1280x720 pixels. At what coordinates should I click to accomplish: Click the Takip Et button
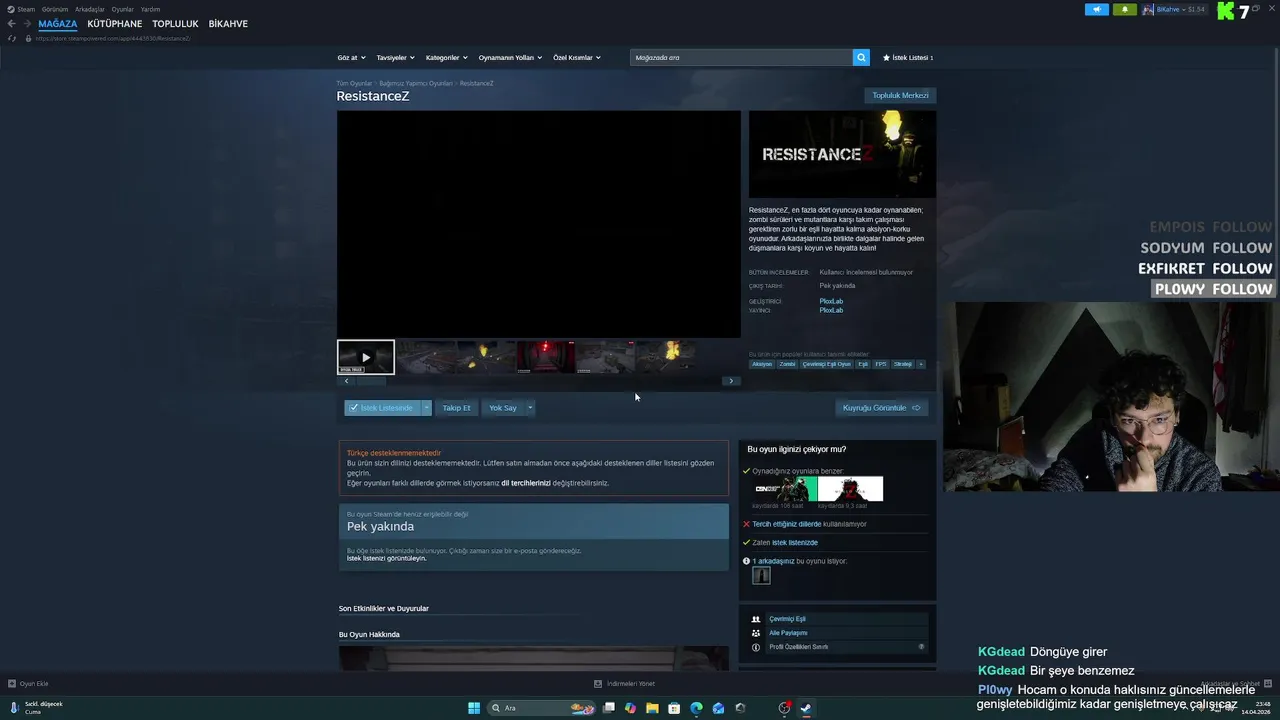point(456,408)
